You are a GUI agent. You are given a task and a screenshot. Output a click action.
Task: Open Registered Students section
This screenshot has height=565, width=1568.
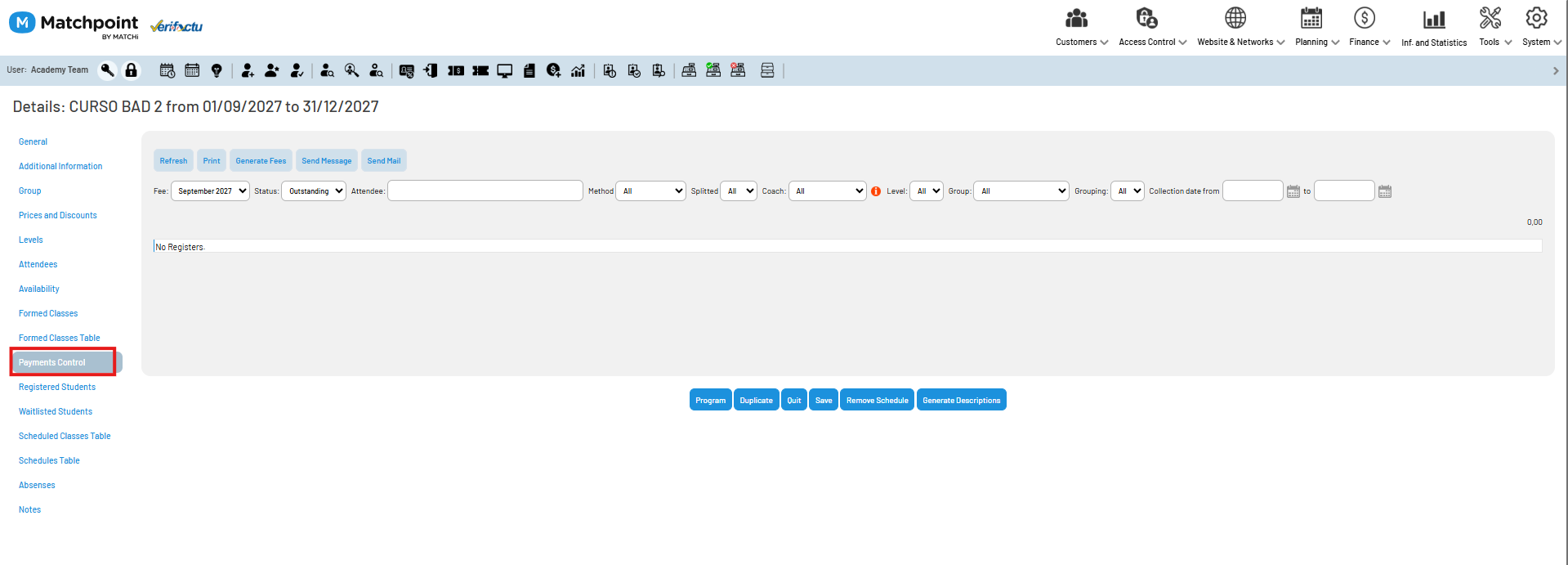click(57, 387)
